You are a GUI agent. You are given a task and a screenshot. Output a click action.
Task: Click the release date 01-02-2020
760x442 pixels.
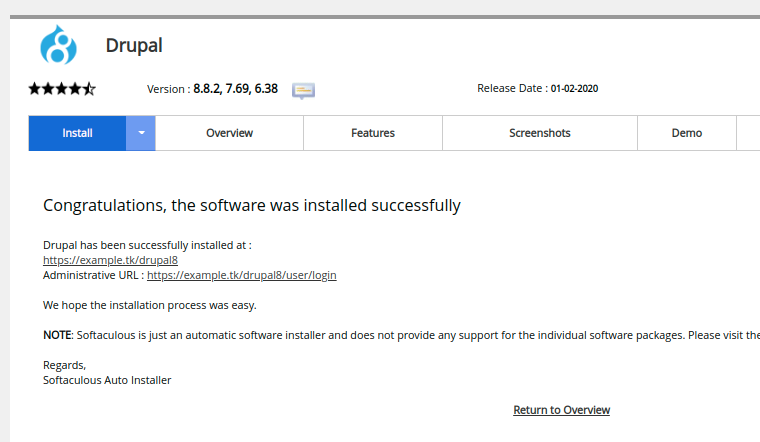[574, 89]
